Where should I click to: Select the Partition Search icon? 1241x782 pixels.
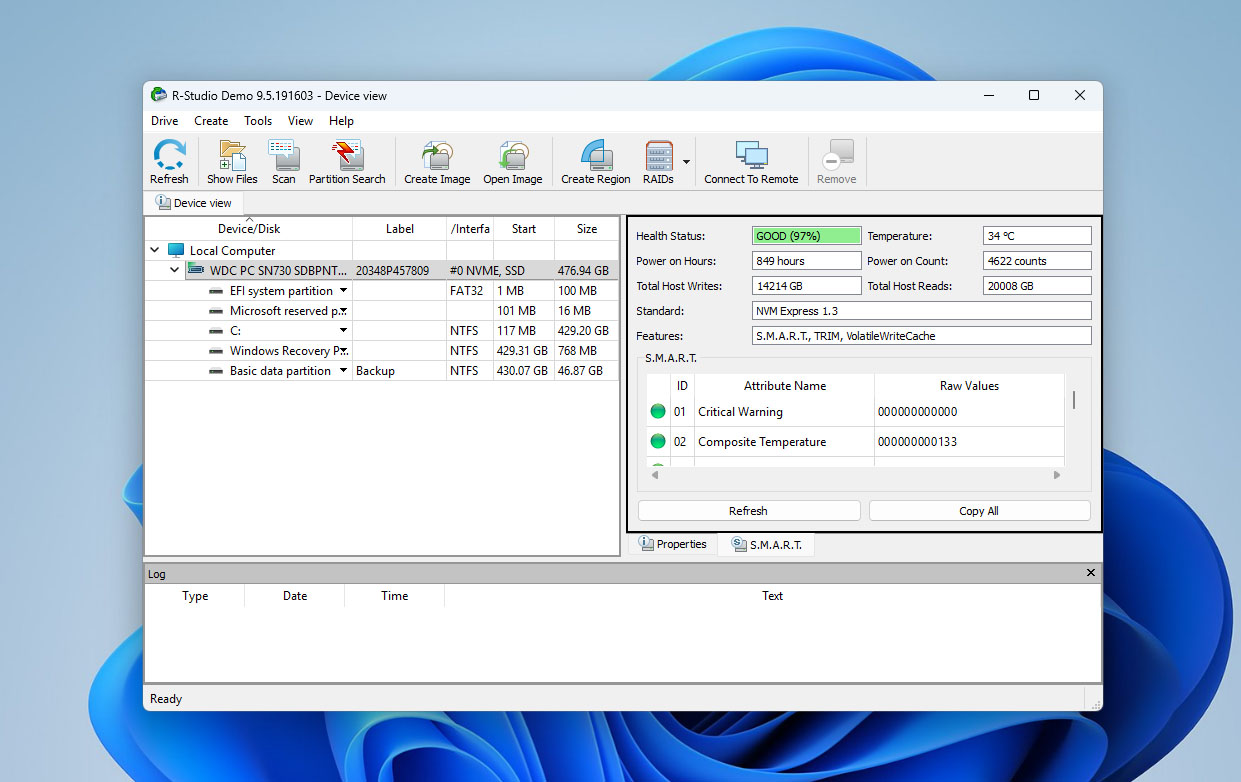click(x=346, y=160)
